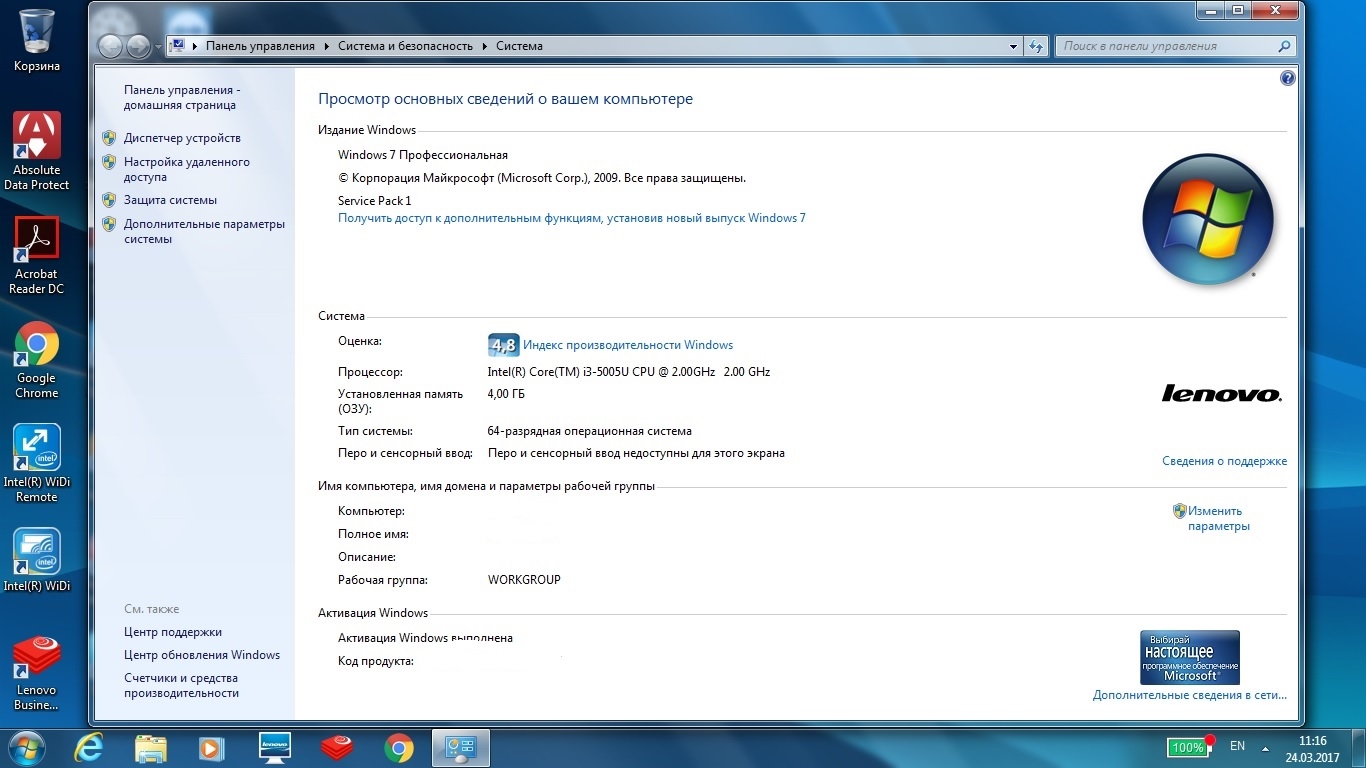Open Счетчики и средства производительности
The height and width of the screenshot is (768, 1366).
181,685
